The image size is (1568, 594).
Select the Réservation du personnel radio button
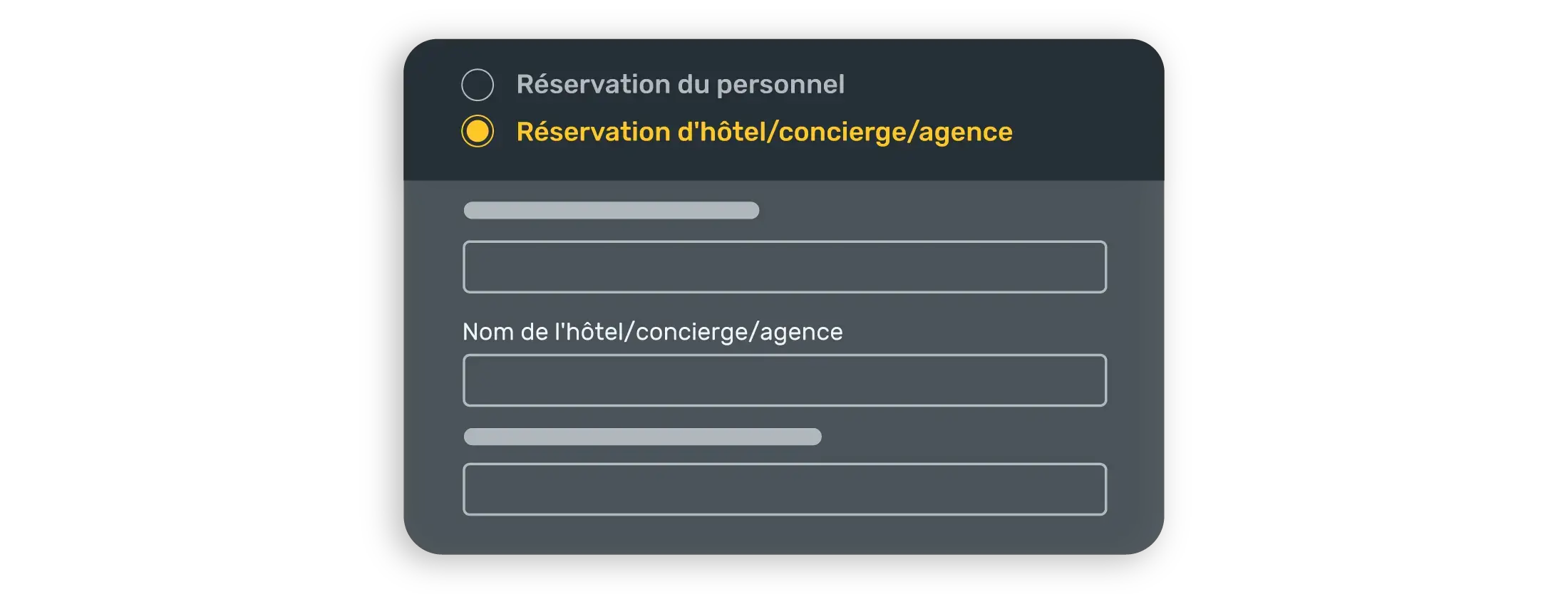(478, 85)
